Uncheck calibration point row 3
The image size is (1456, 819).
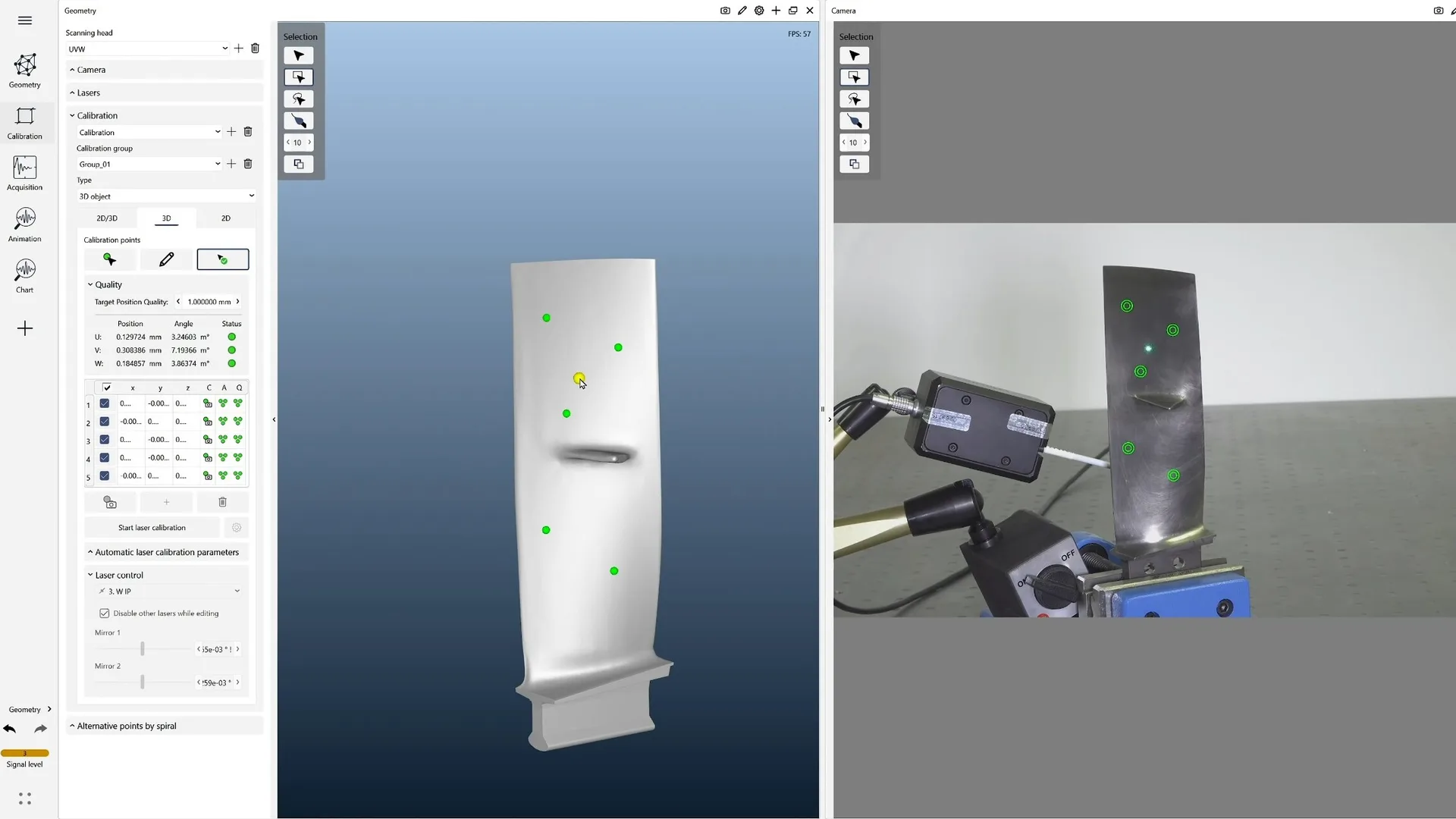pos(105,440)
